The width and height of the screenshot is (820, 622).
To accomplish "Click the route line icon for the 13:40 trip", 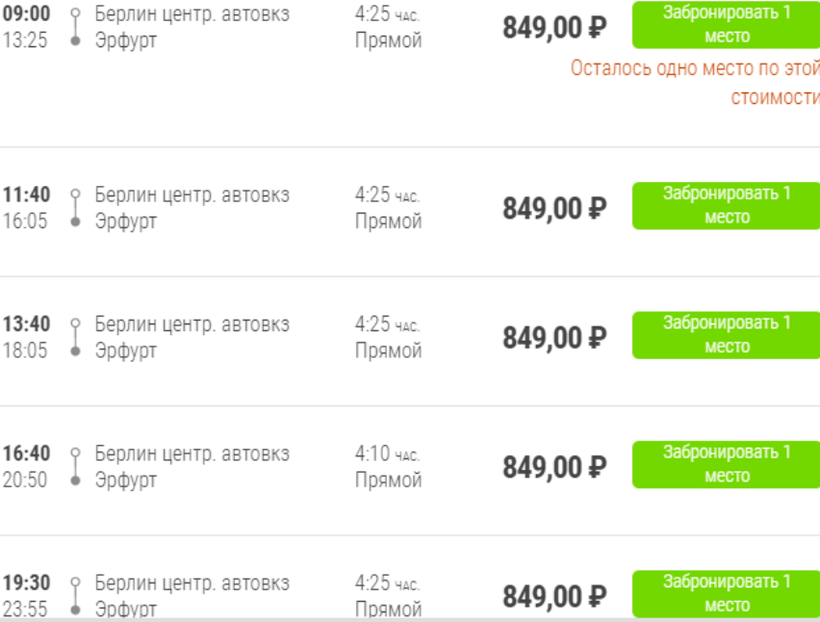I will [75, 337].
